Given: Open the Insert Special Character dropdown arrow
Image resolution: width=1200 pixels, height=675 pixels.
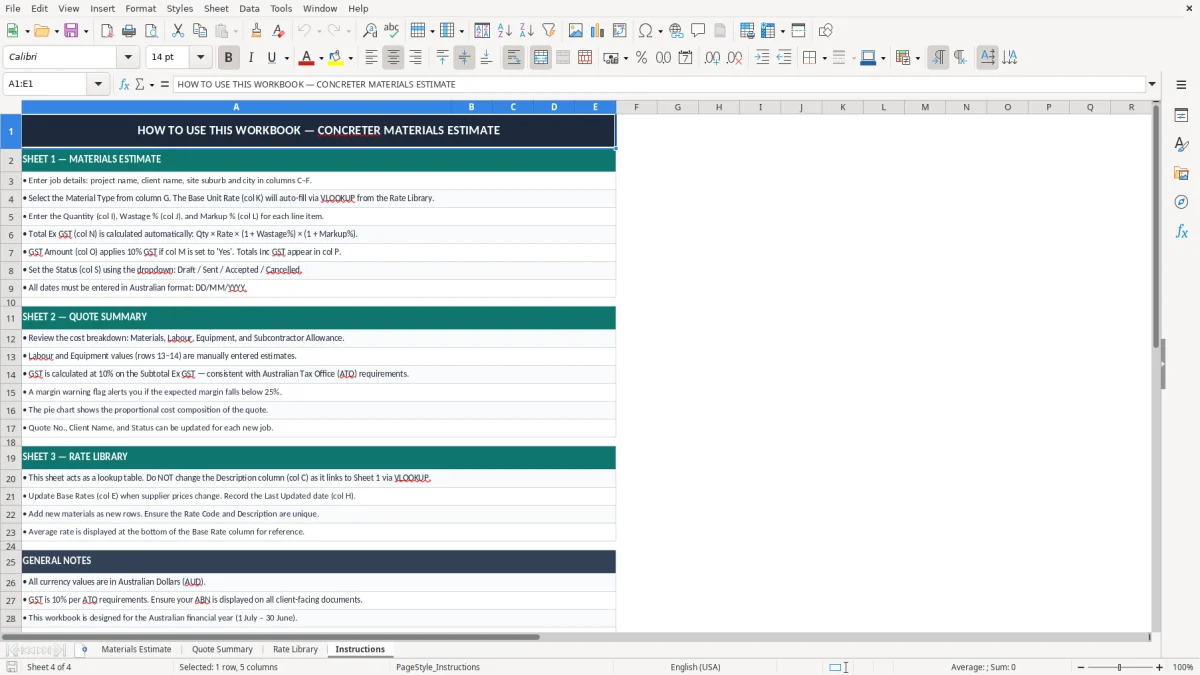Looking at the screenshot, I should coord(660,31).
